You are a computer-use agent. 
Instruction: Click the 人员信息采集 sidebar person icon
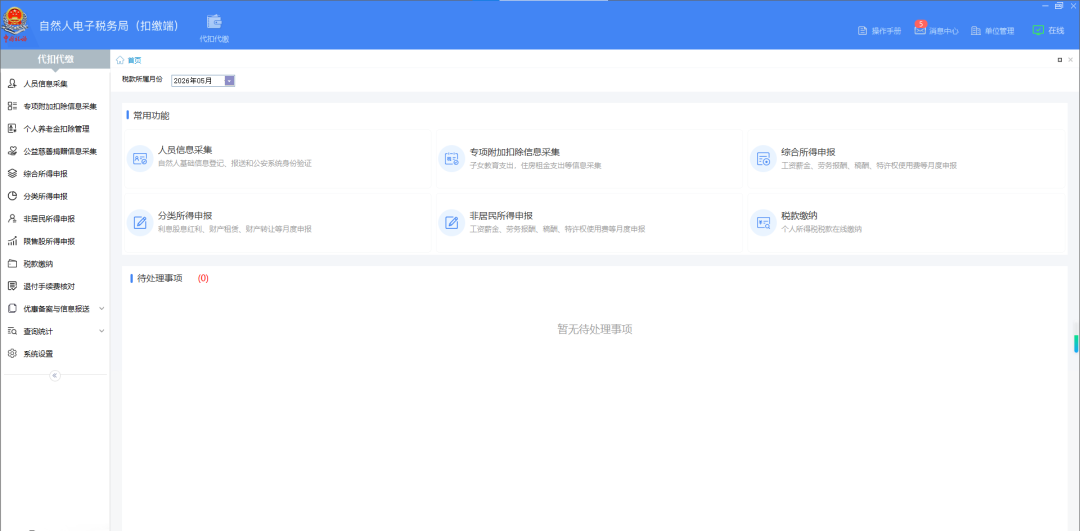(x=12, y=84)
